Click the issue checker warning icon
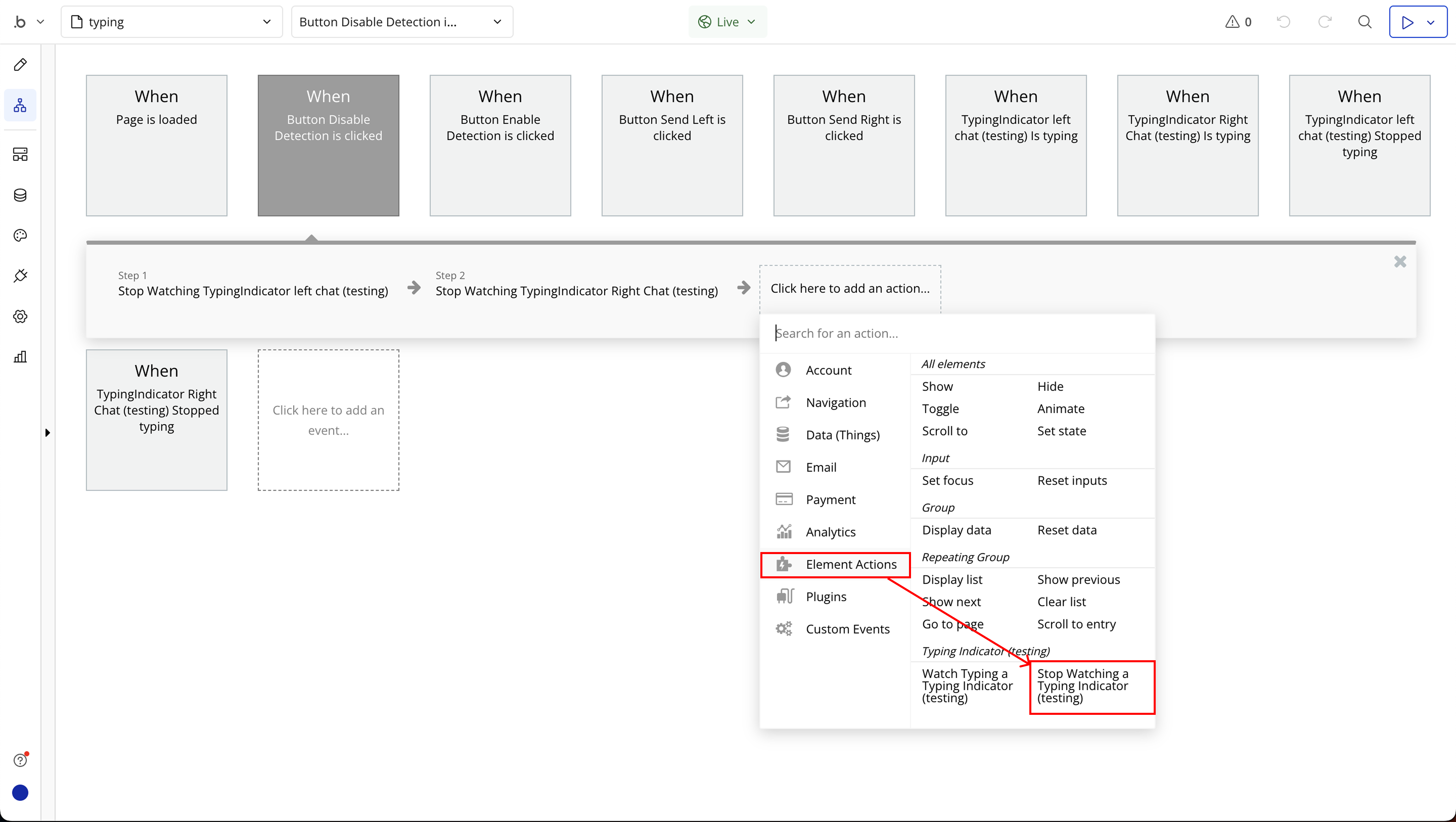This screenshot has height=822, width=1456. point(1232,22)
